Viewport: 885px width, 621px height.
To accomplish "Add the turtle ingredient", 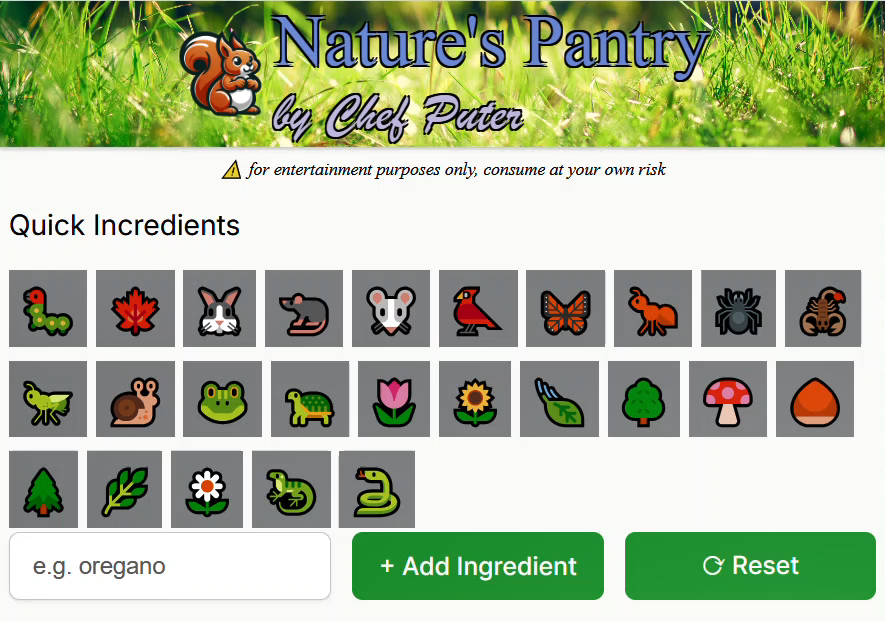I will point(310,399).
